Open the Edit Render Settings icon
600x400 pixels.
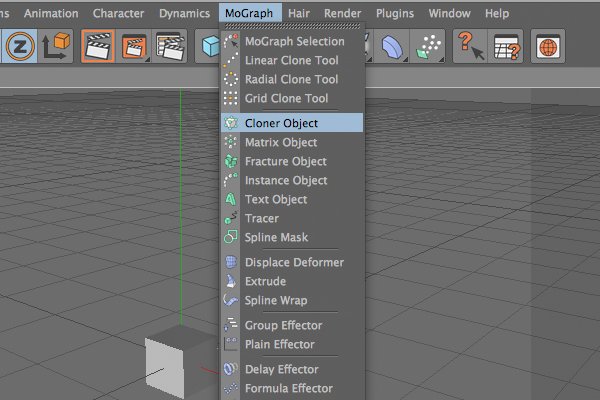pyautogui.click(x=170, y=46)
